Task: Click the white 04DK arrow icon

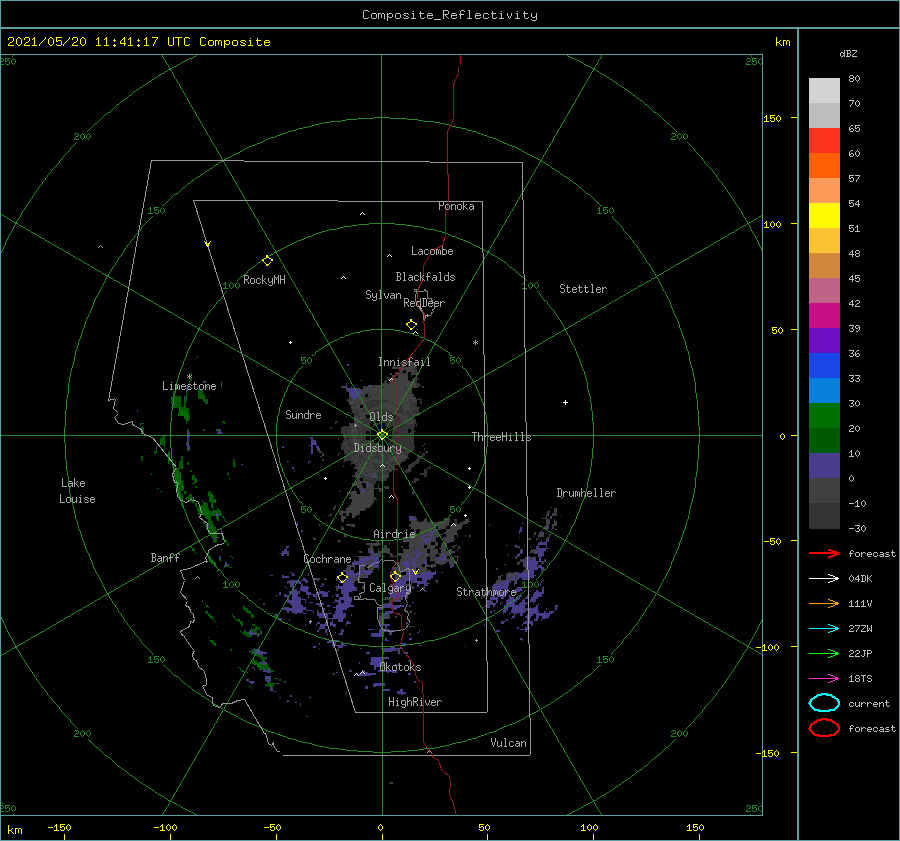Action: (824, 578)
